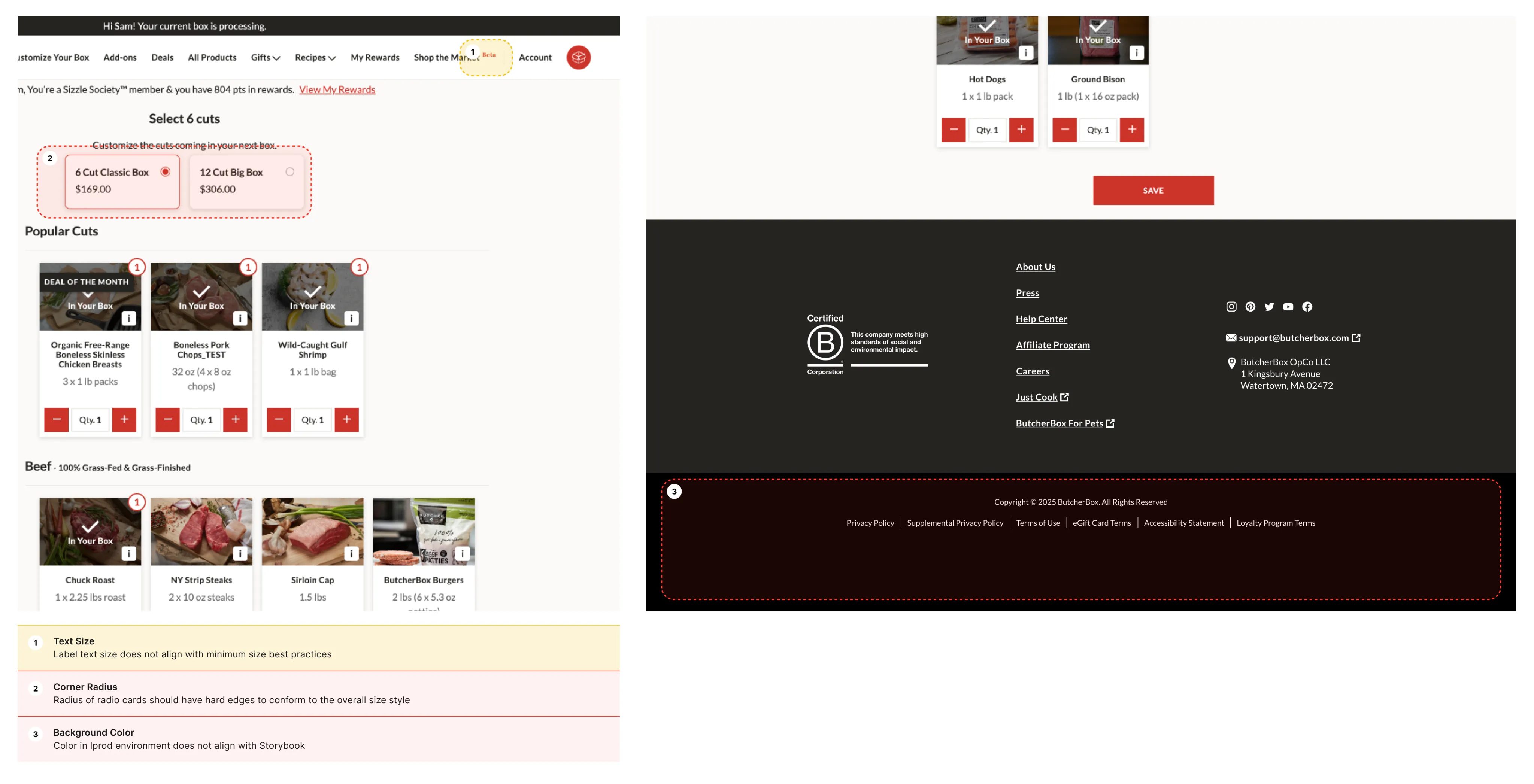Open info icon on Wild-Caught Gulf Shrimp
The height and width of the screenshot is (784, 1534).
tap(351, 319)
